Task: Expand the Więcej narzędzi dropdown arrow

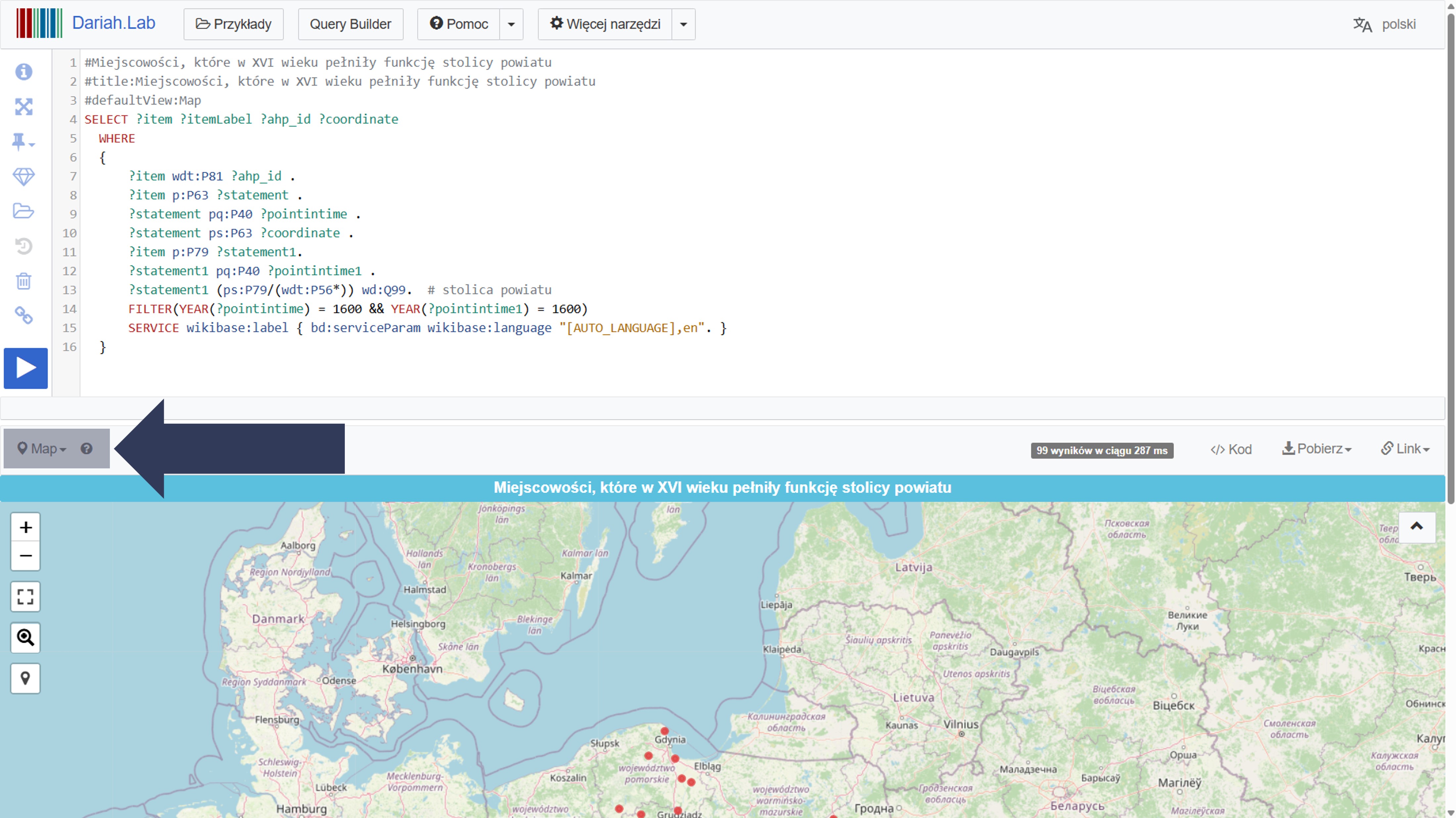Action: click(x=683, y=24)
